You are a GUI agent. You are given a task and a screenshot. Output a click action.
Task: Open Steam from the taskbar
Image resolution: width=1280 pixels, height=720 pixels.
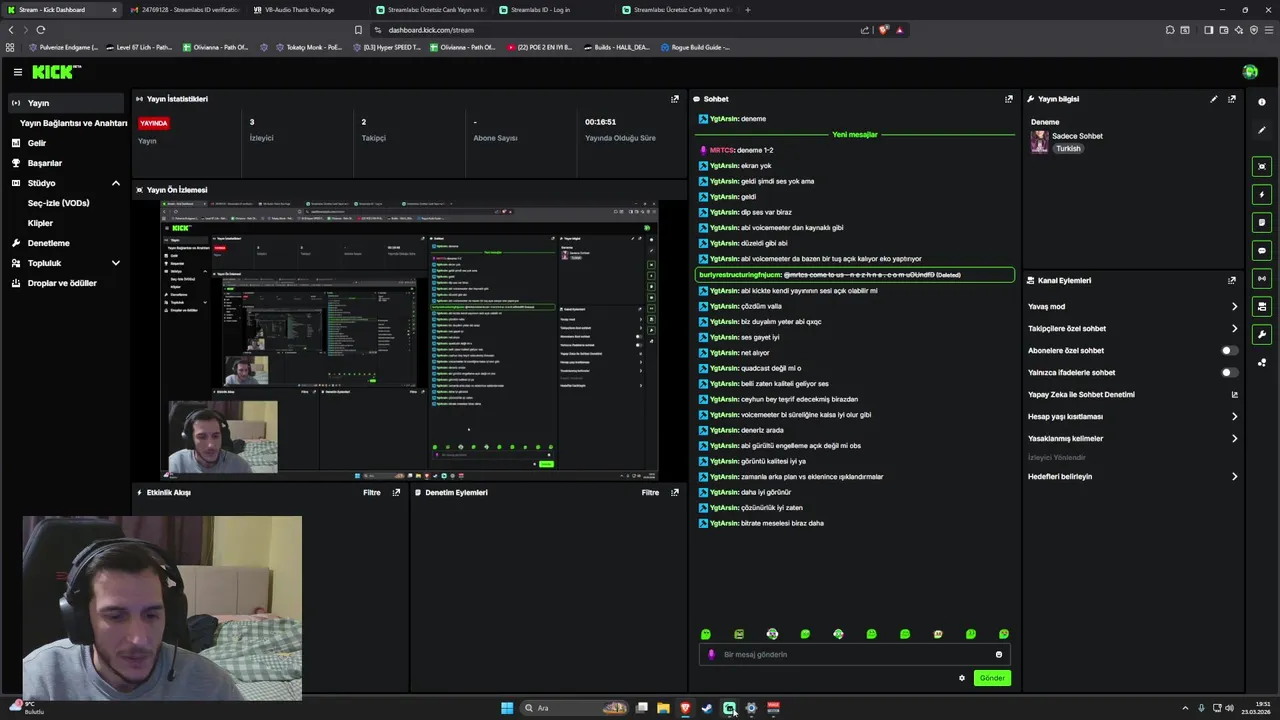707,708
